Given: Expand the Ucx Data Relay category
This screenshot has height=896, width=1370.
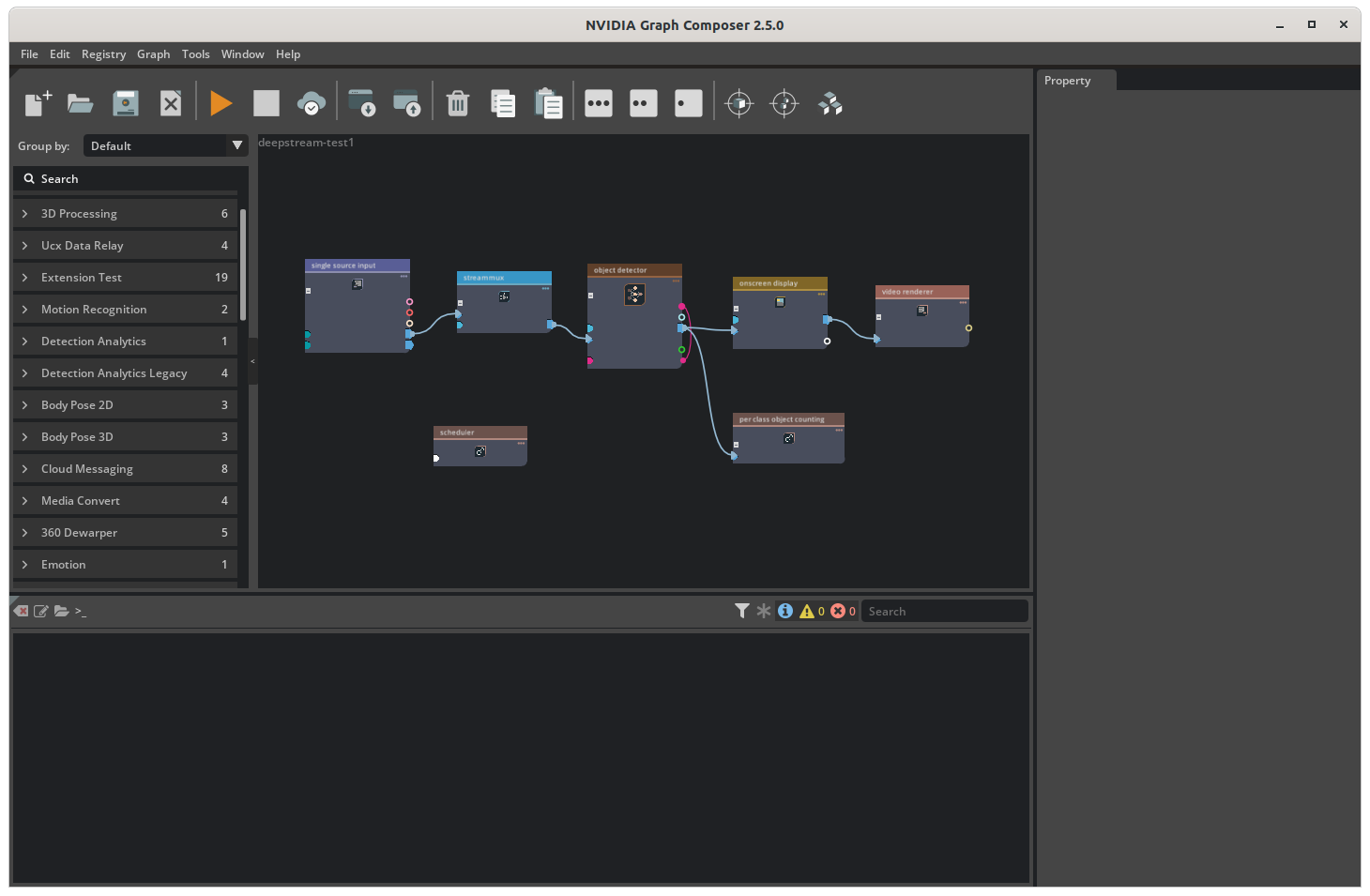Looking at the screenshot, I should coord(125,246).
